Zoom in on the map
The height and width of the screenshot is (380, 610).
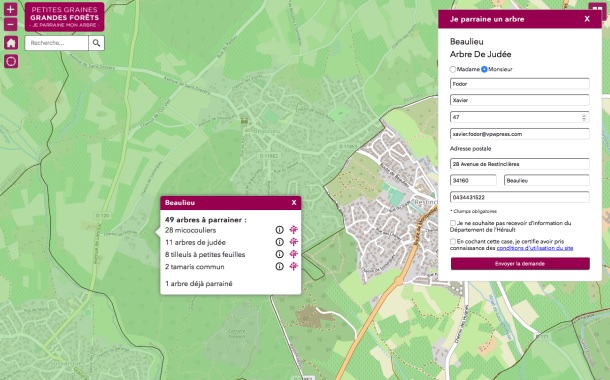[x=11, y=9]
